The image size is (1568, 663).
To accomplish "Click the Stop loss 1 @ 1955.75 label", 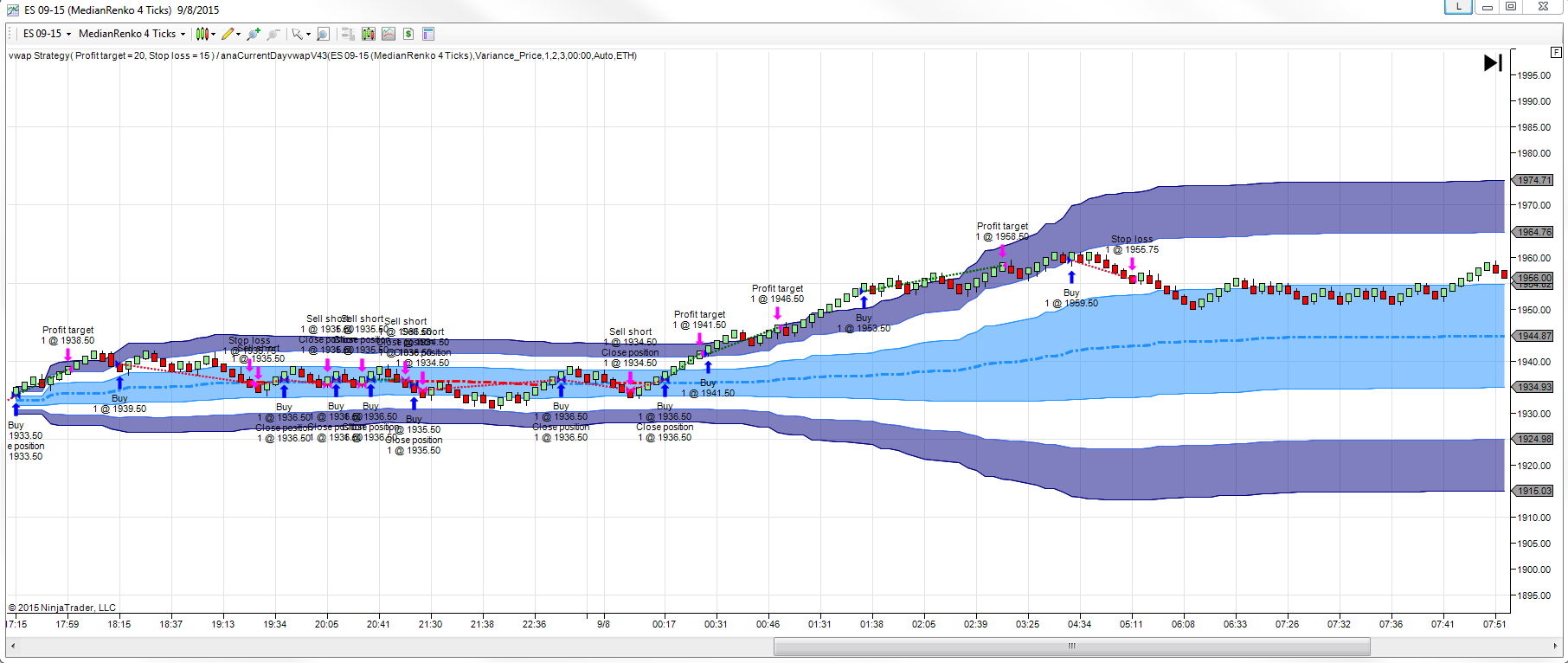I will pos(1132,244).
